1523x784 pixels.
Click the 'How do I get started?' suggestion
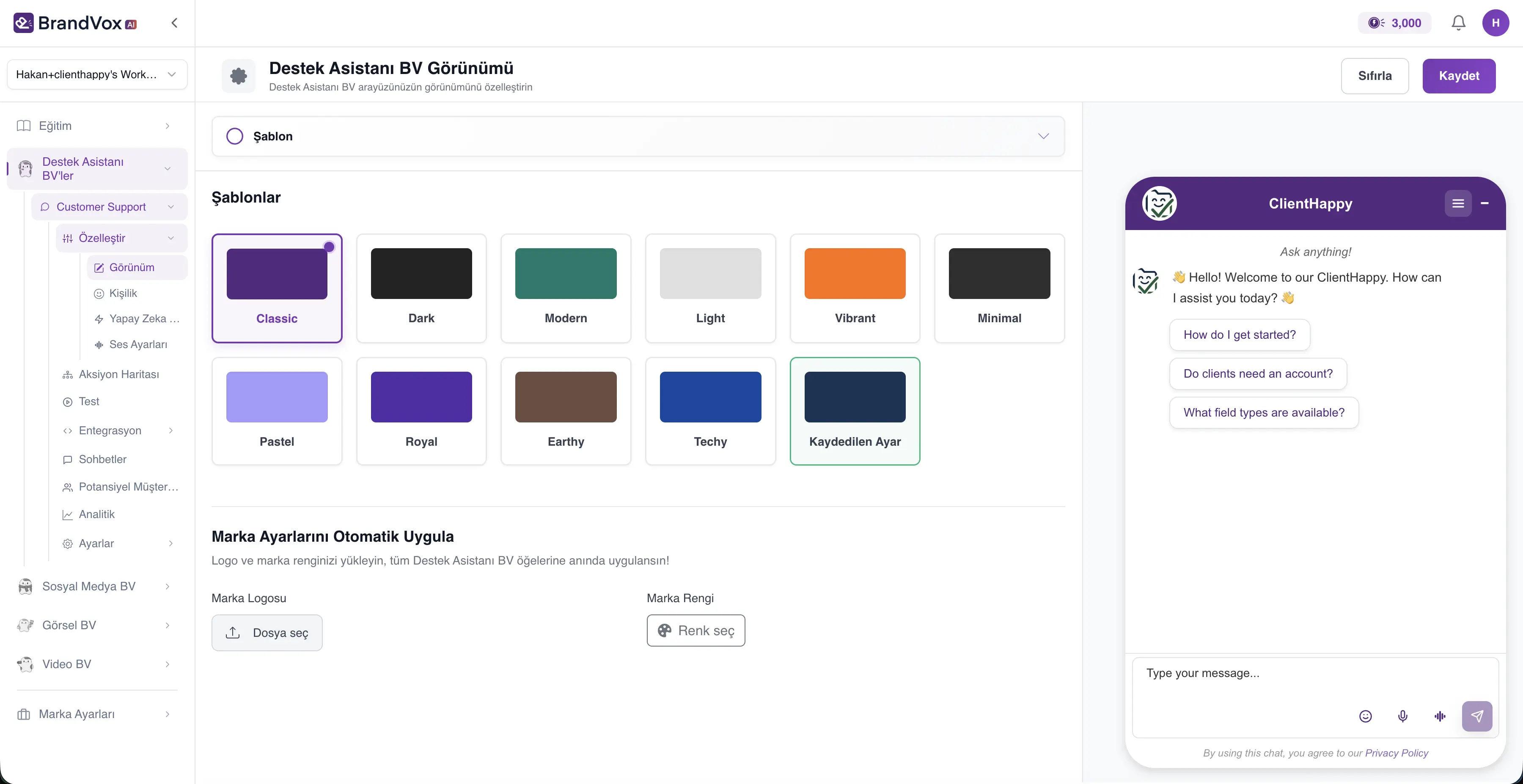pyautogui.click(x=1239, y=335)
